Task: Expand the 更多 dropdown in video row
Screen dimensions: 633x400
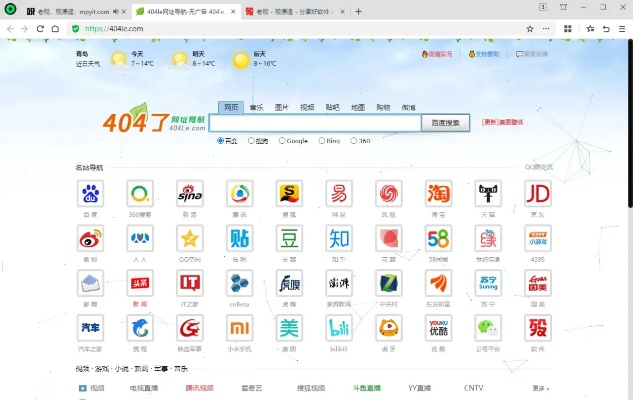Action: 541,388
